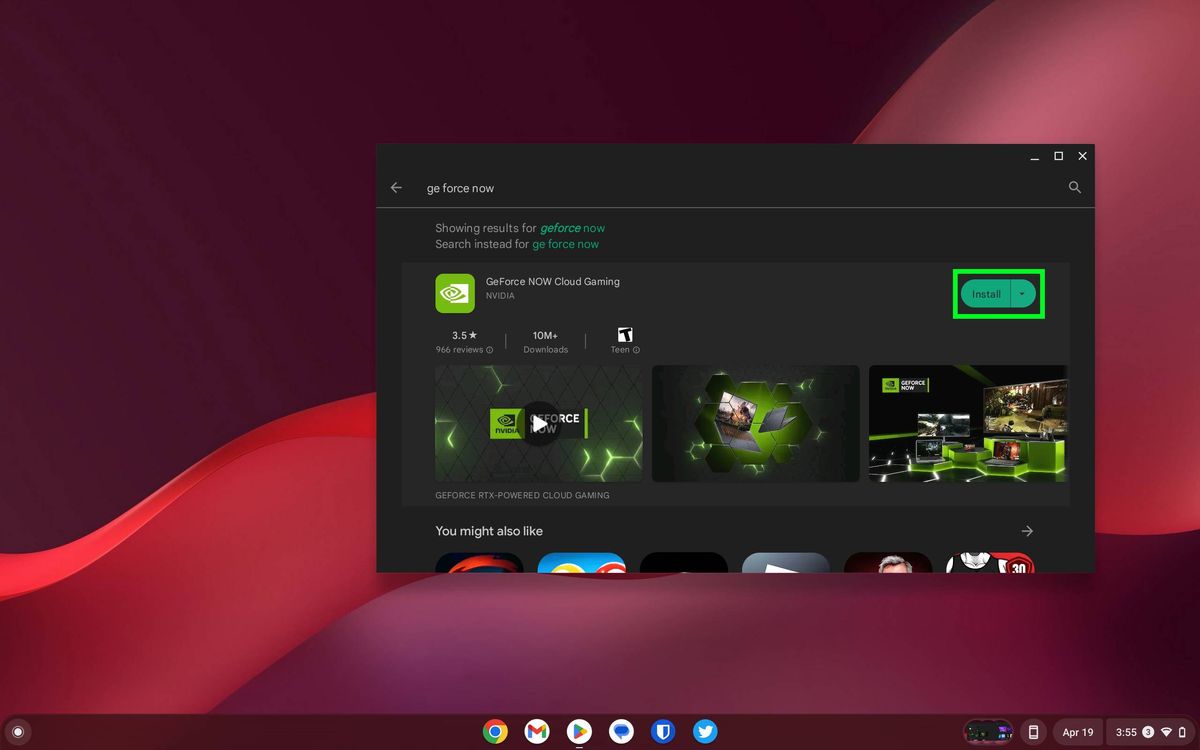
Task: Search instead for "ge force now"
Action: (566, 243)
